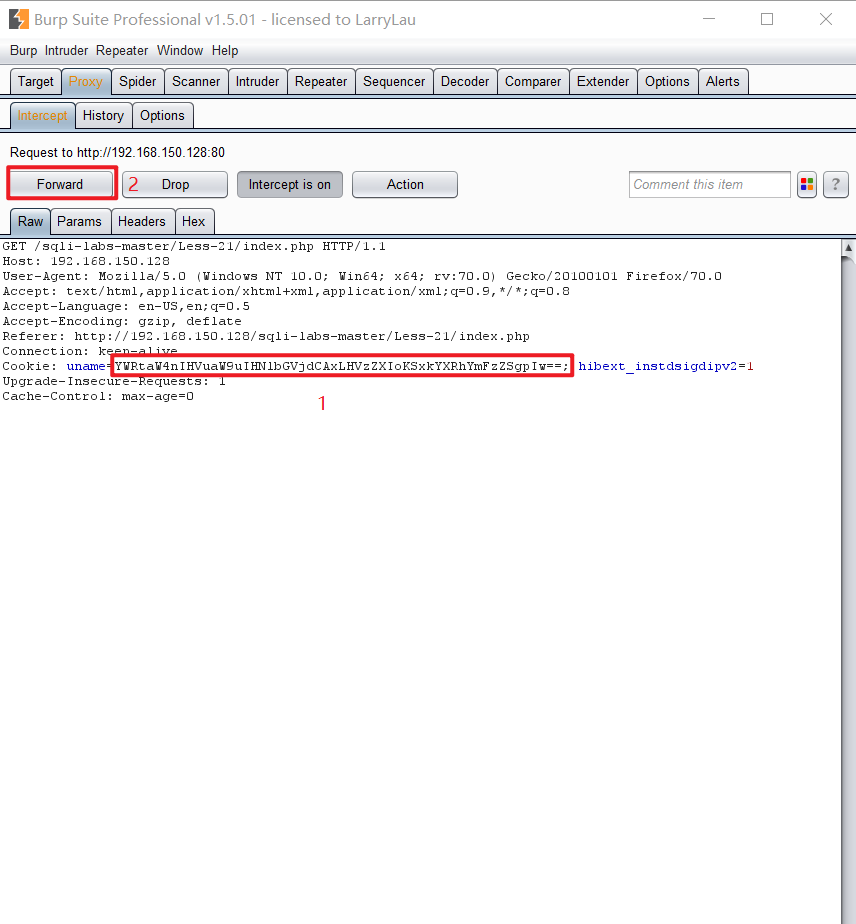Click the hibext_instdsigdipv2 cookie name

tap(657, 367)
